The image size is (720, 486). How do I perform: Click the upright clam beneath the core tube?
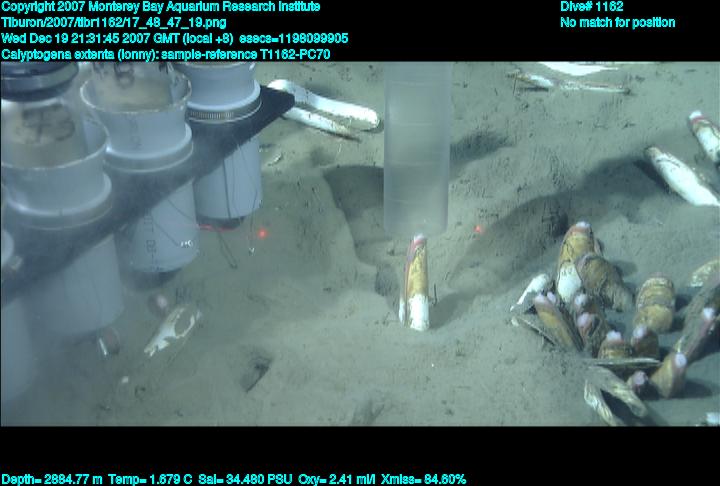point(415,283)
